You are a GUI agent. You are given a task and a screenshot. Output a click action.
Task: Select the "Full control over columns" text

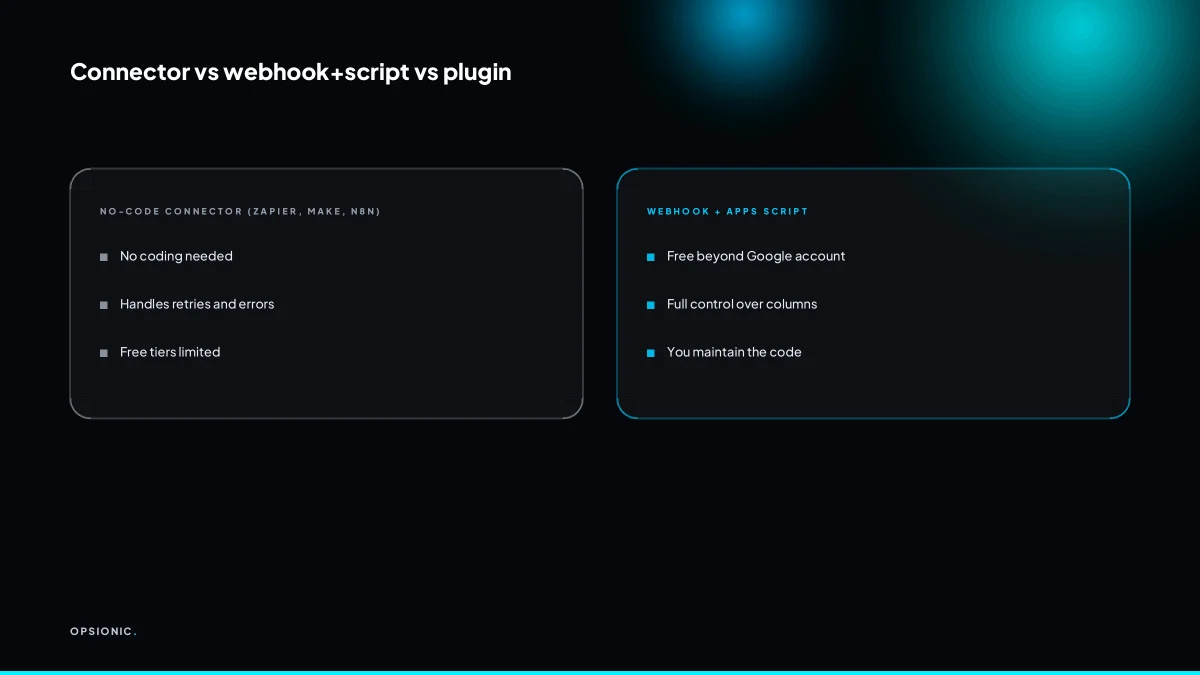click(x=742, y=304)
